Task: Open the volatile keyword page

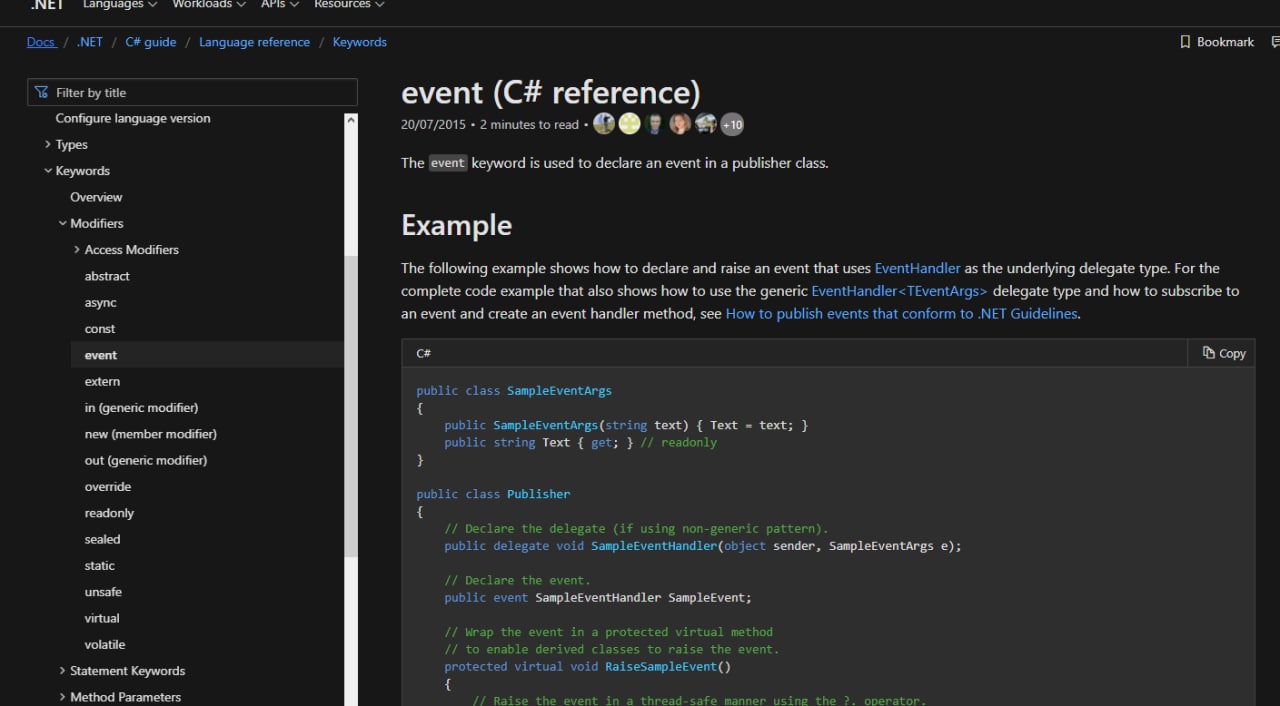Action: coord(105,644)
